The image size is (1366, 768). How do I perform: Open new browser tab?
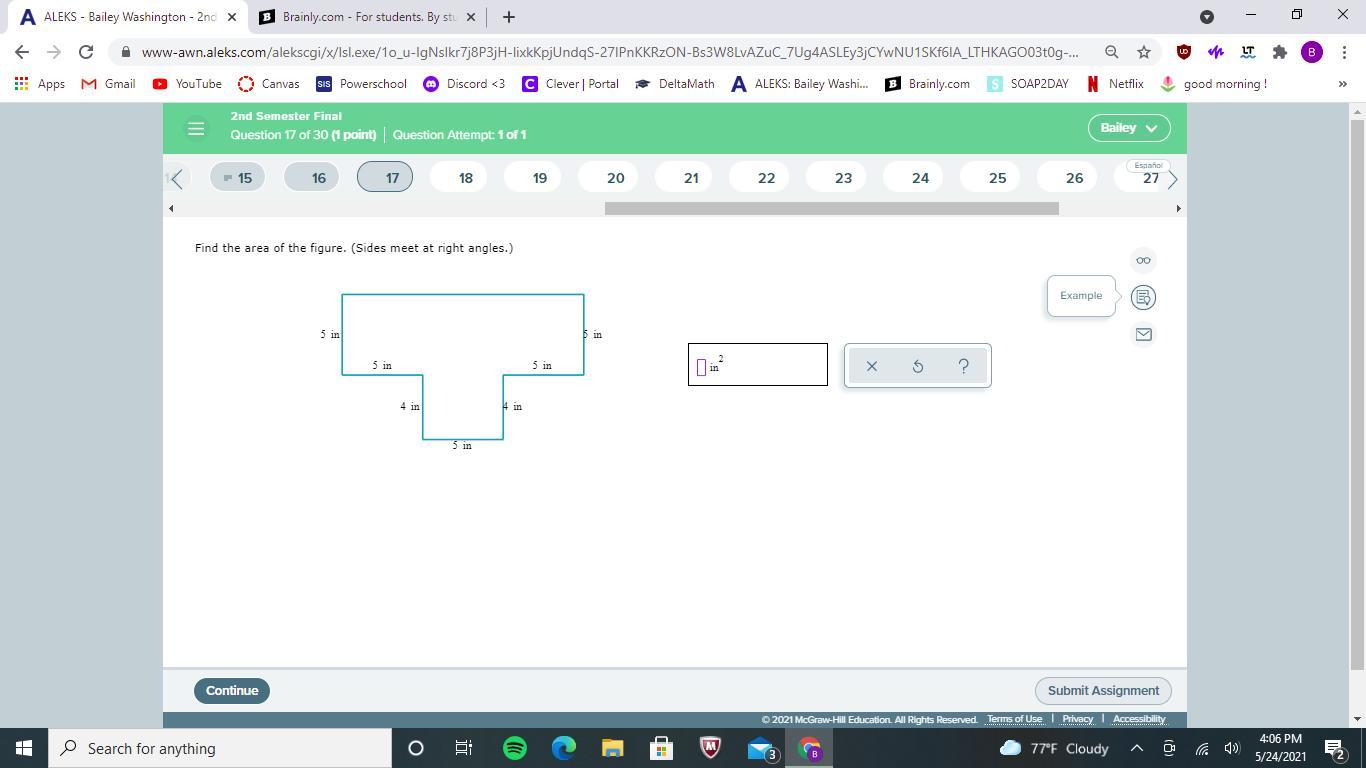pyautogui.click(x=508, y=17)
